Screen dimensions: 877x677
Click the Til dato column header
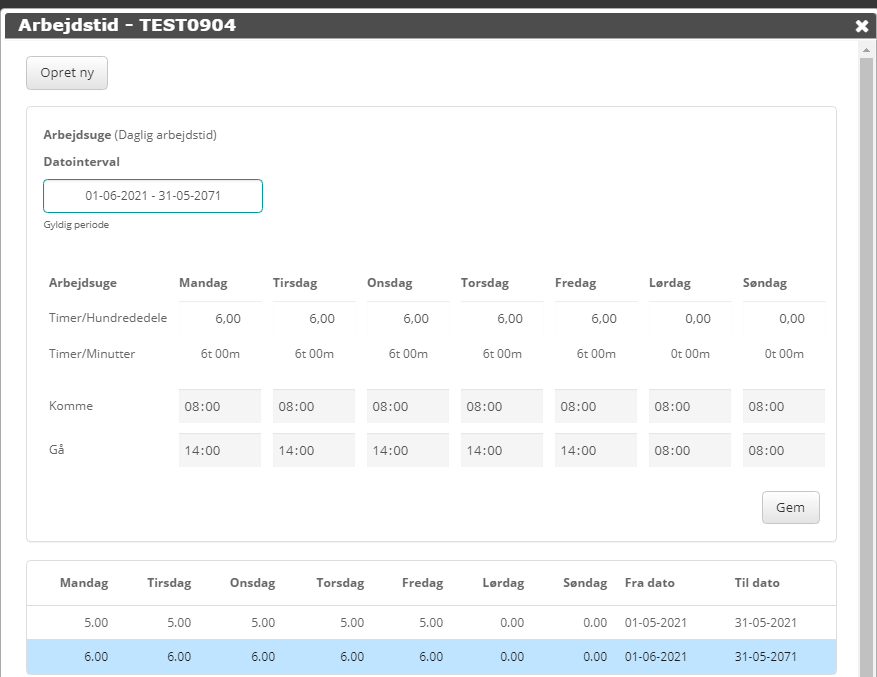pos(757,583)
